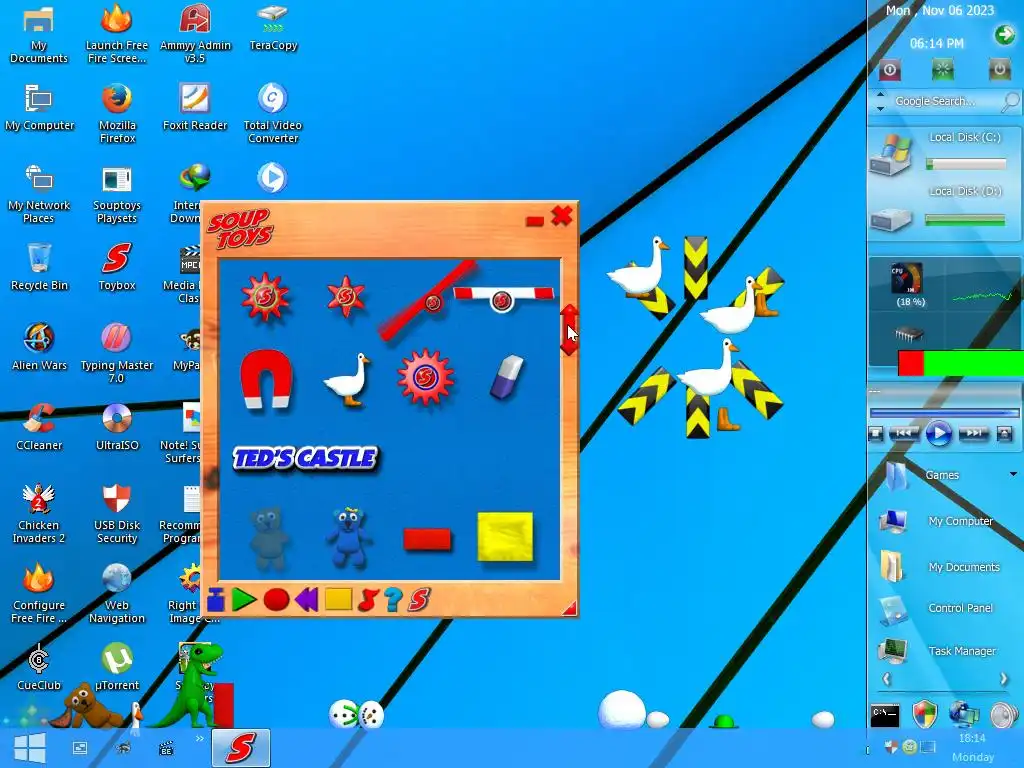
Task: Click the green play arrow in Soup Toys
Action: (244, 600)
